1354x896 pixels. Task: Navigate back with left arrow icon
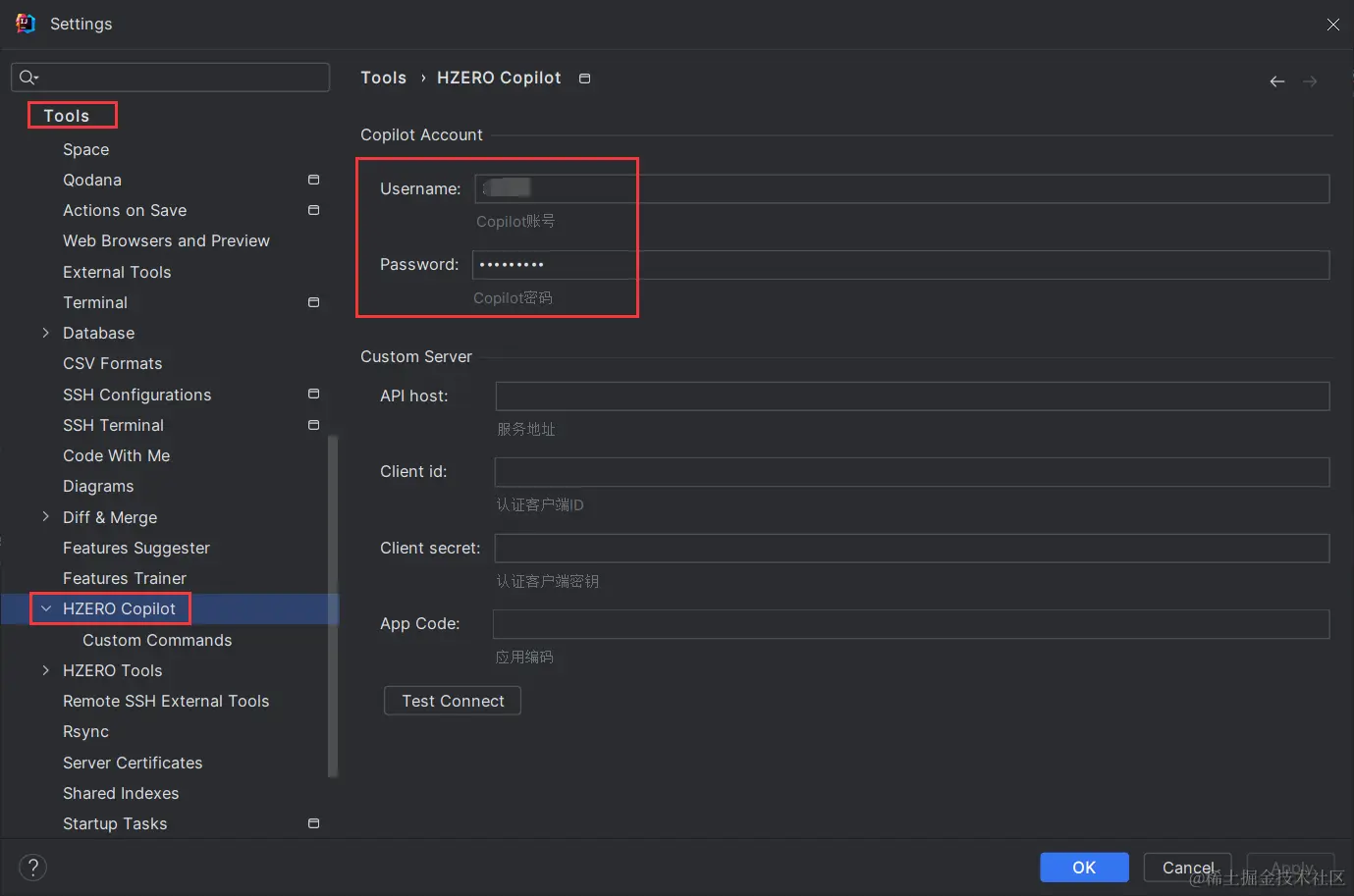(x=1277, y=81)
